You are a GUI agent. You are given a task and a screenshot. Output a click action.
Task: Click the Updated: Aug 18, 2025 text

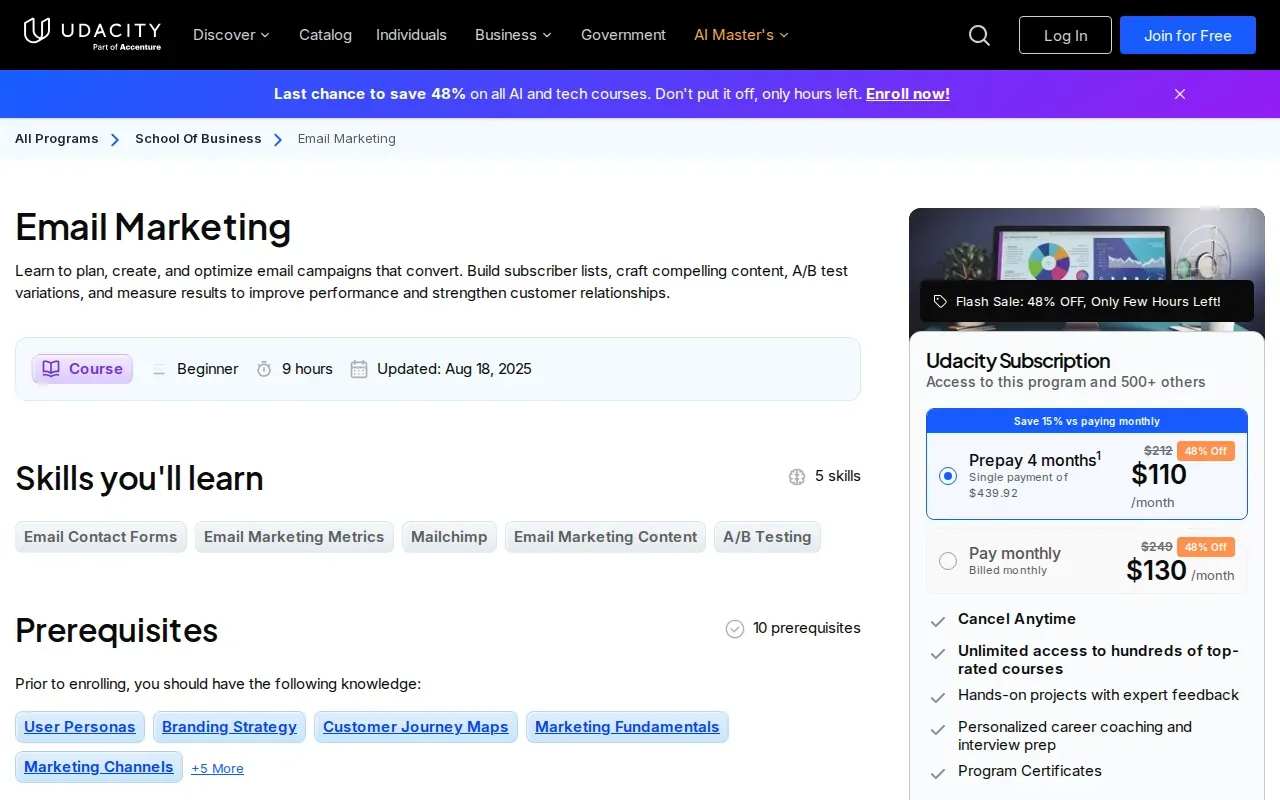[454, 369]
